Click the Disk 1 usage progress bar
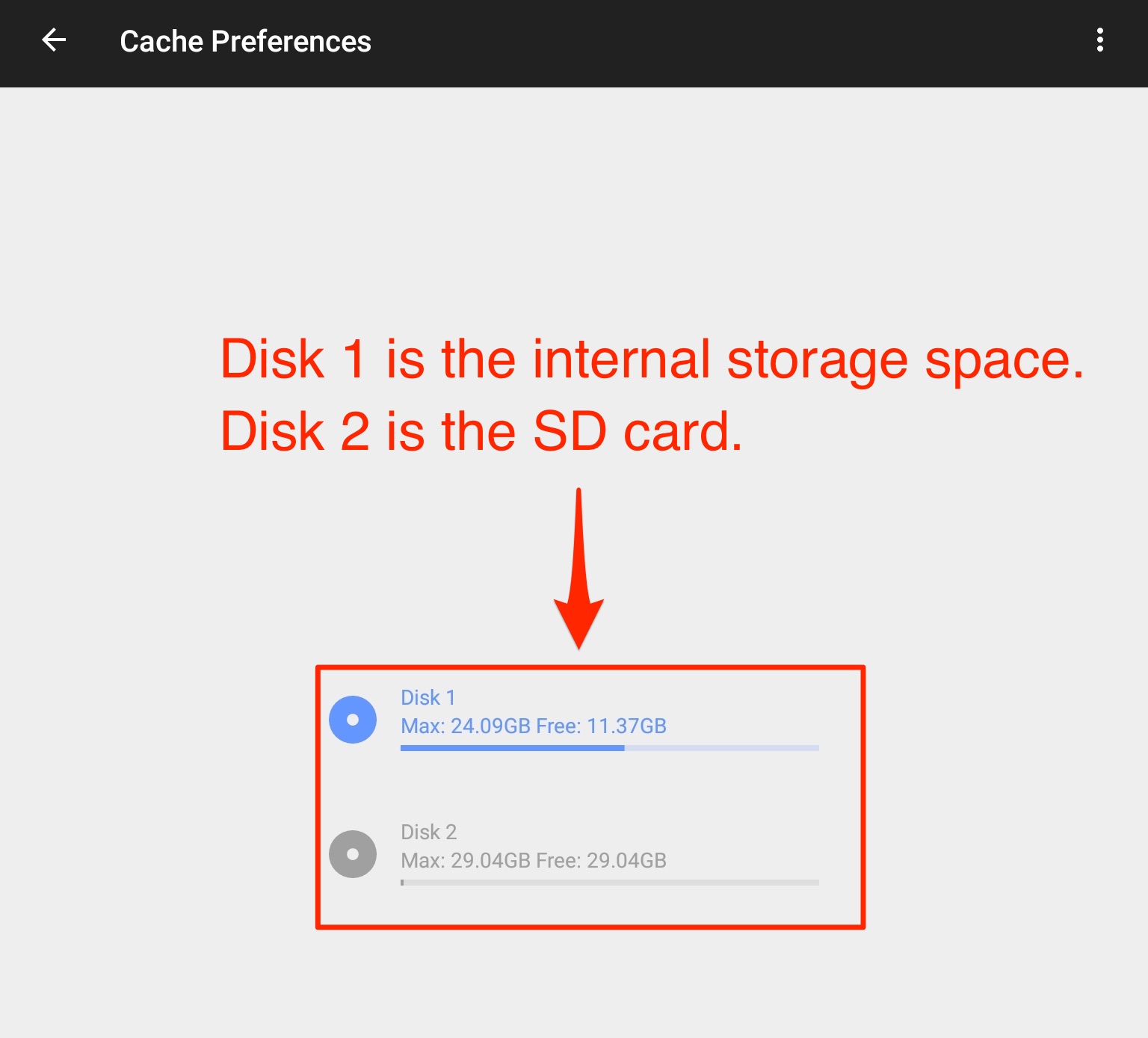Screen dimensions: 1148x1038 point(609,749)
